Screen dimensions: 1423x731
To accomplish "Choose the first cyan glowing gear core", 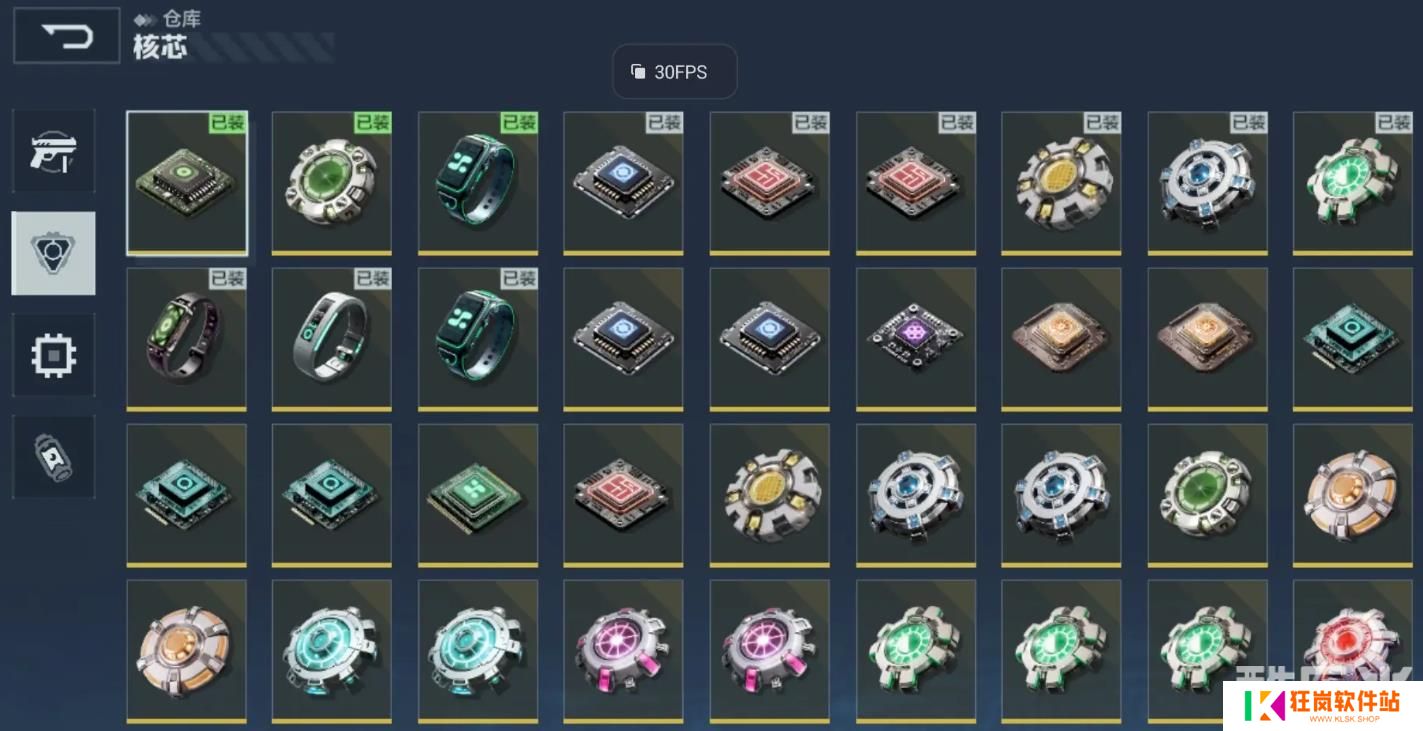I will coord(332,651).
